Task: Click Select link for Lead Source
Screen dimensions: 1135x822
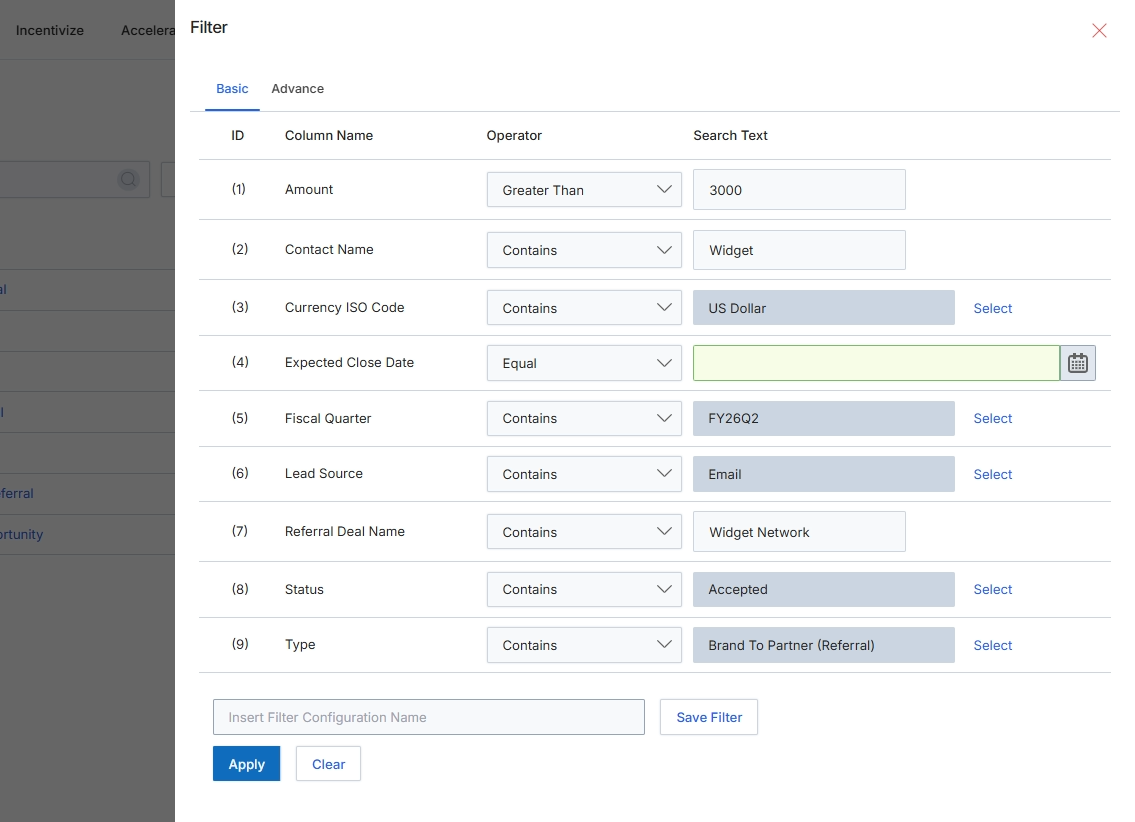Action: 992,474
